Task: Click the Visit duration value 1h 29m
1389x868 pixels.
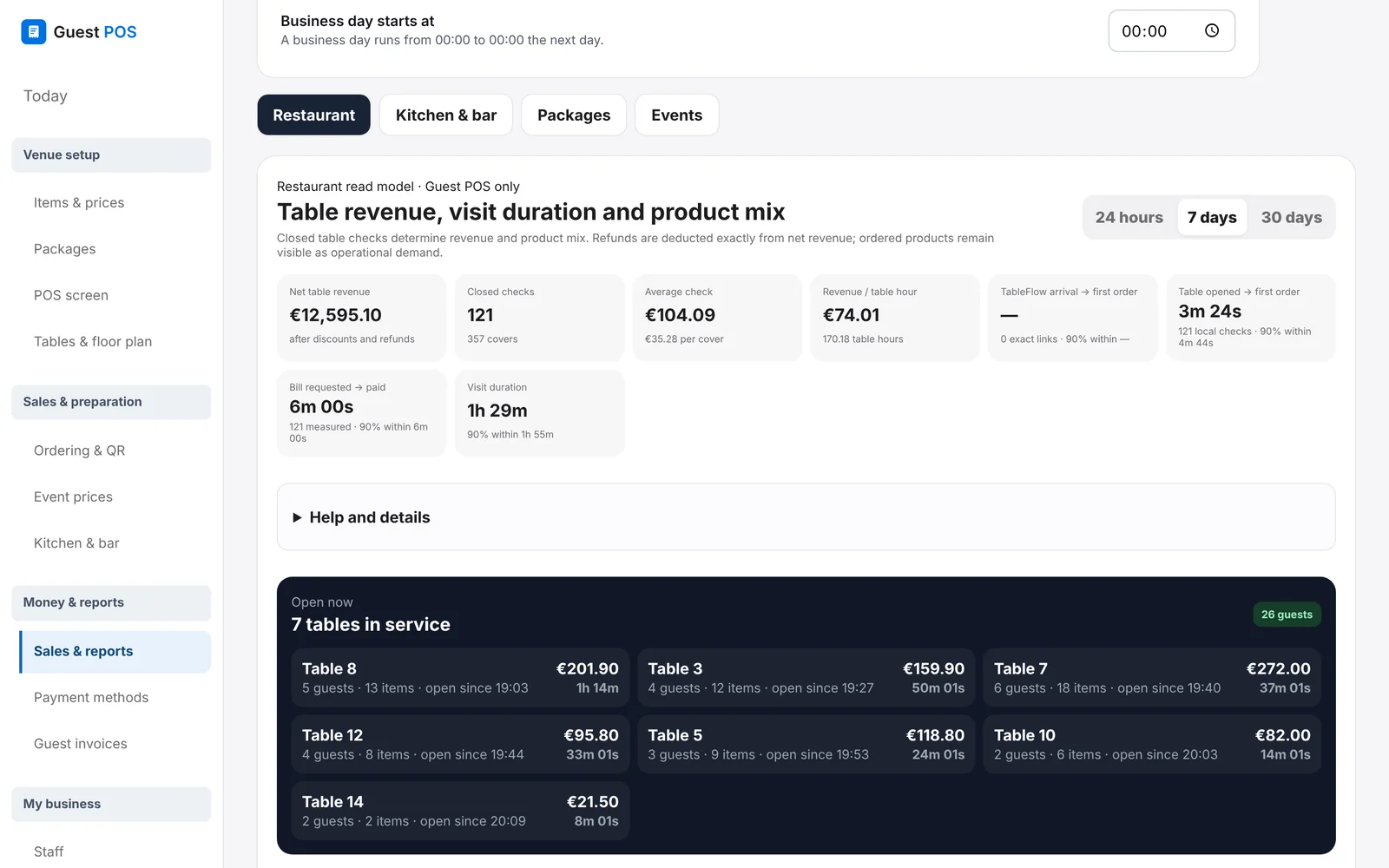Action: (497, 411)
